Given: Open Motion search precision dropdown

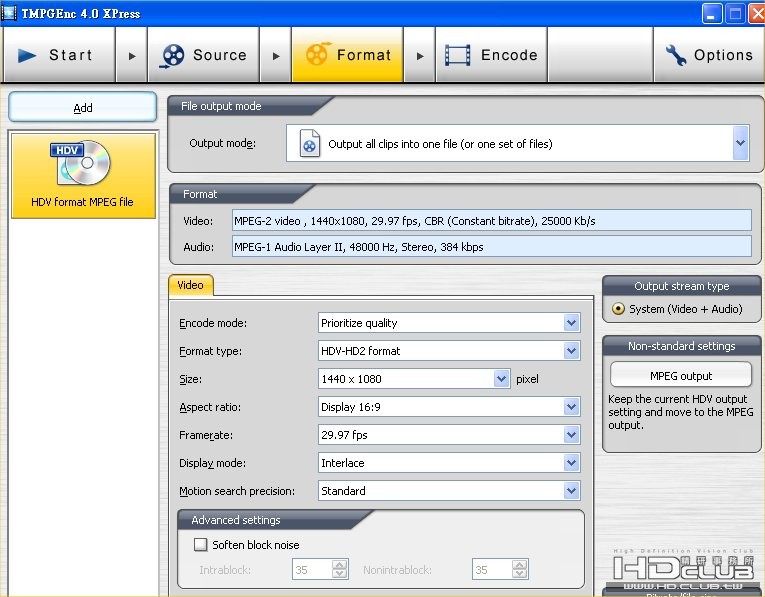Looking at the screenshot, I should tap(571, 491).
